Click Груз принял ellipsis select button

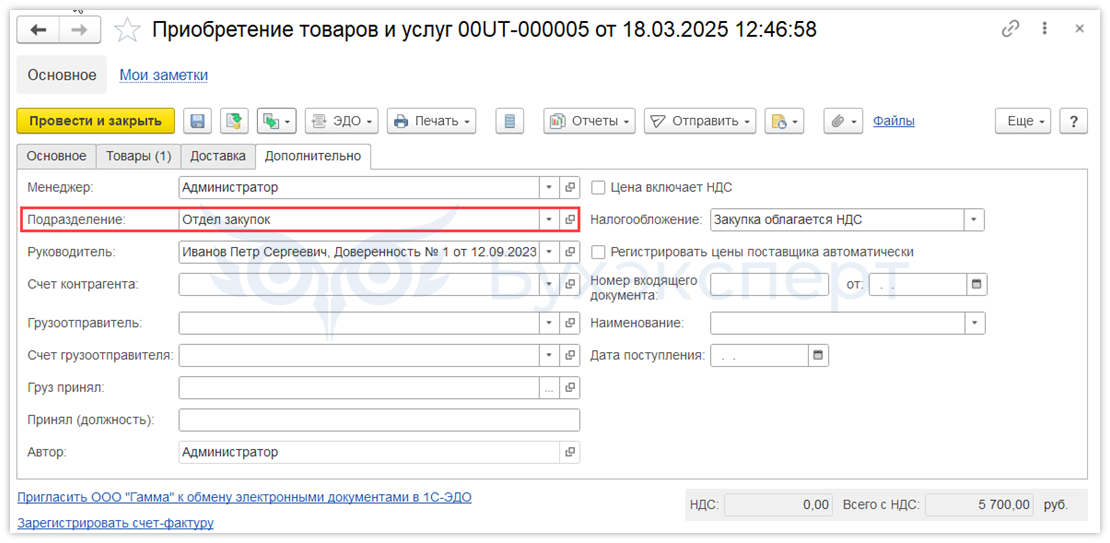(x=549, y=388)
